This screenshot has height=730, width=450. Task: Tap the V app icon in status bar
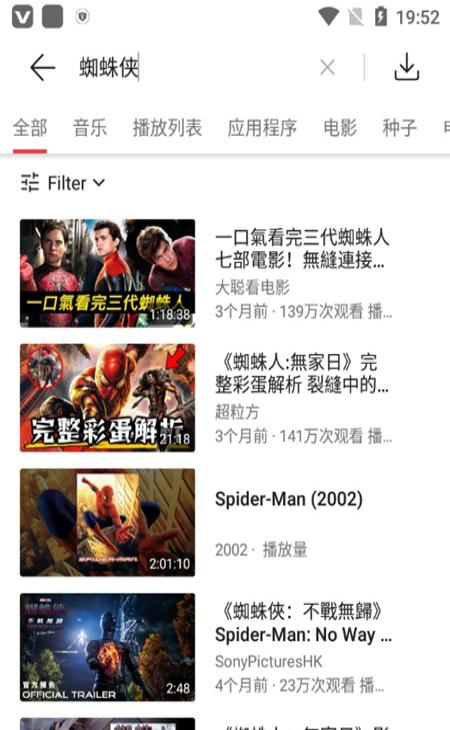(22, 17)
